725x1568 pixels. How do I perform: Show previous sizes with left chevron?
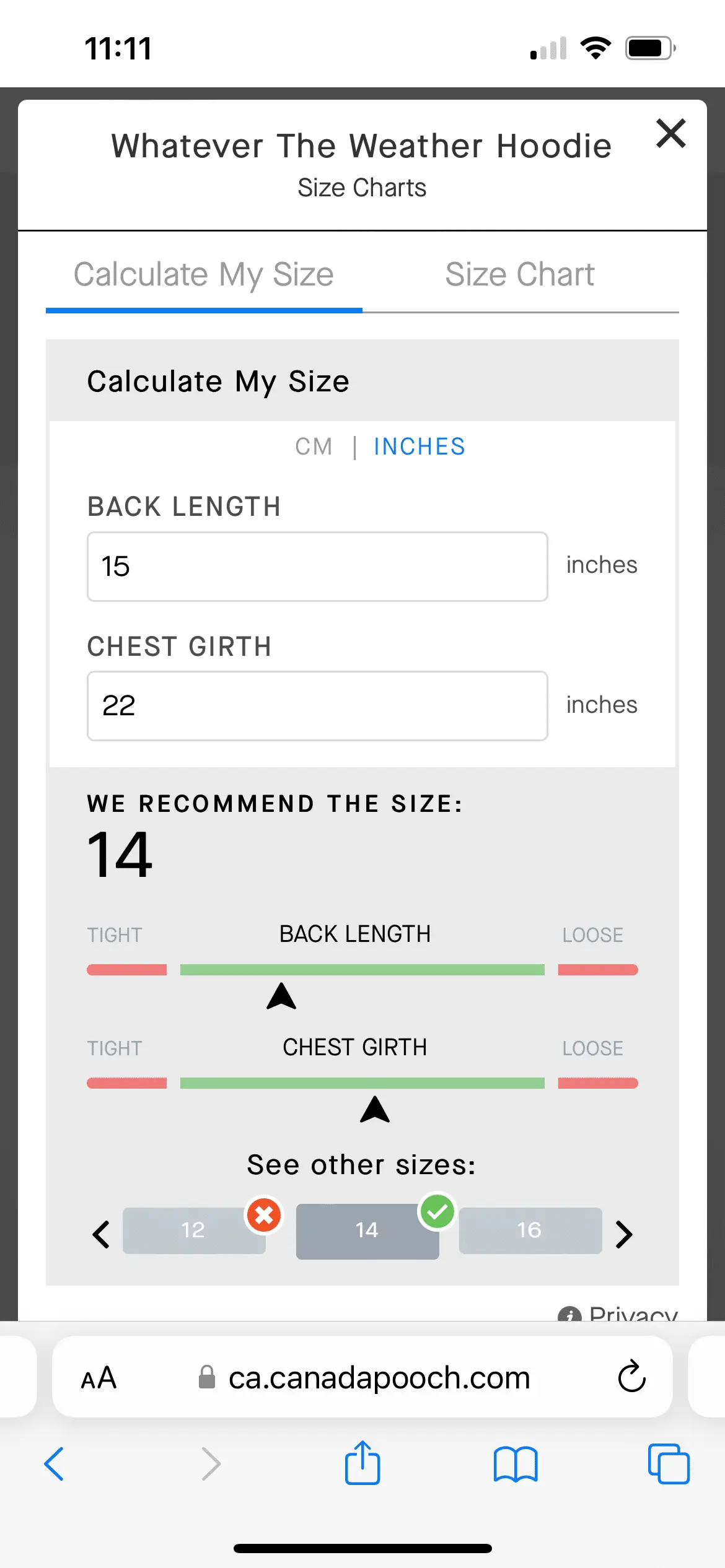101,1234
